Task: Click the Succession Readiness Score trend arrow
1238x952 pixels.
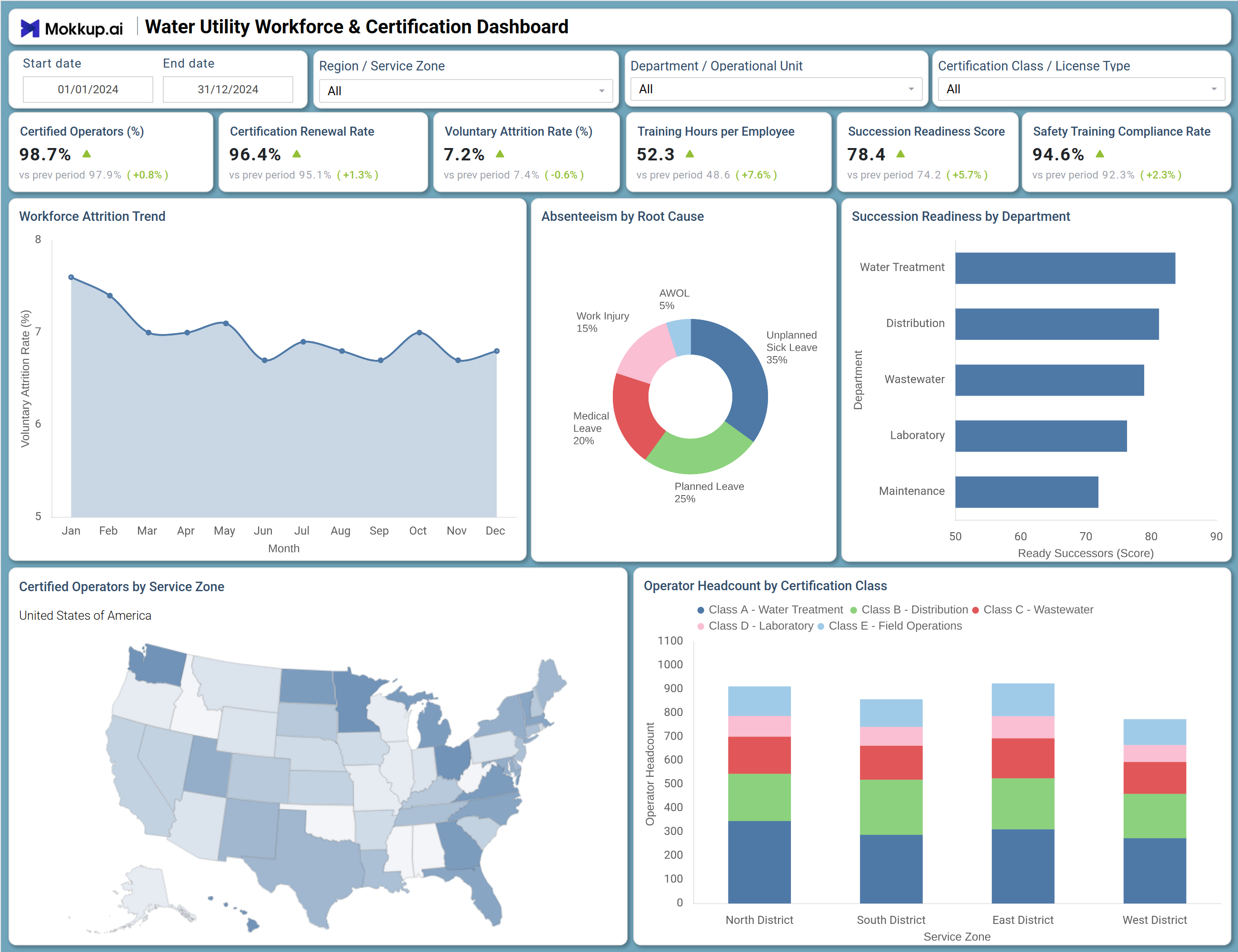Action: pos(901,154)
